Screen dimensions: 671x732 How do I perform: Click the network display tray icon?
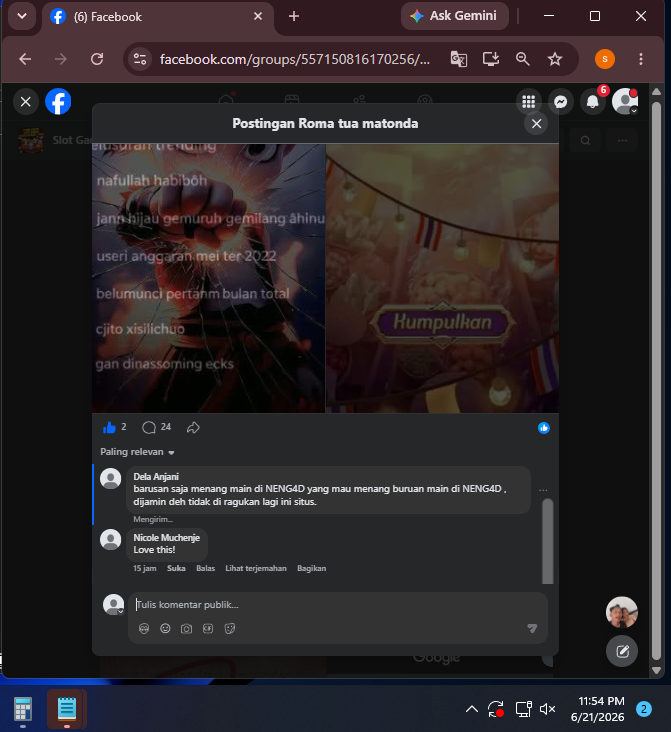point(523,709)
